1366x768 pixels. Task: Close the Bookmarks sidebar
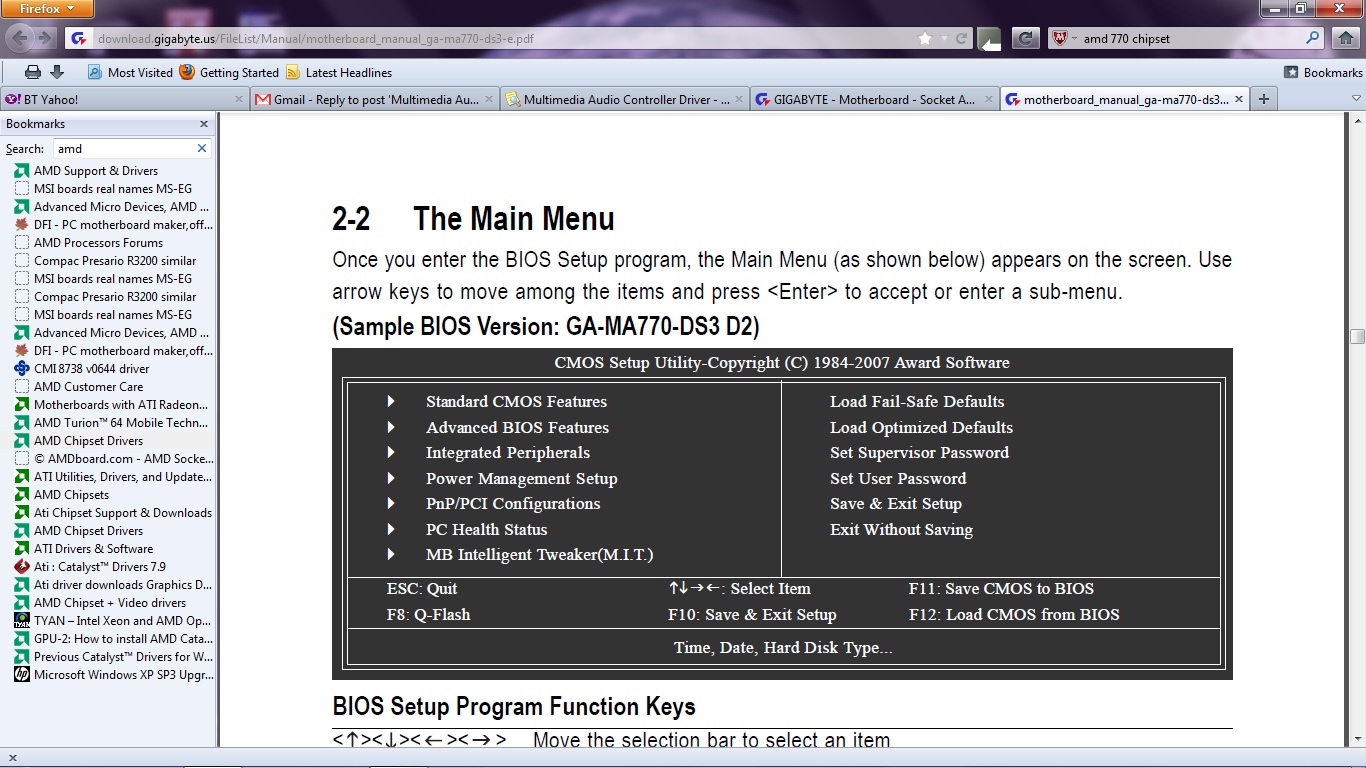pos(204,124)
